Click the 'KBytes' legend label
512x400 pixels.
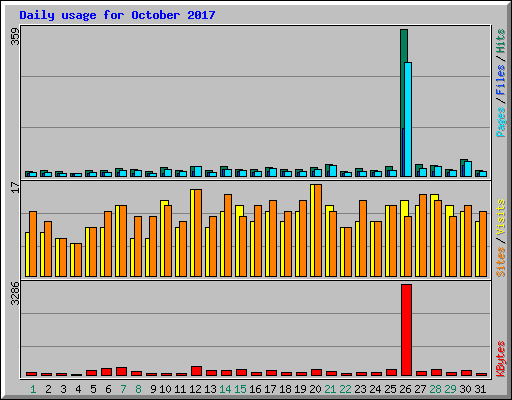click(500, 359)
